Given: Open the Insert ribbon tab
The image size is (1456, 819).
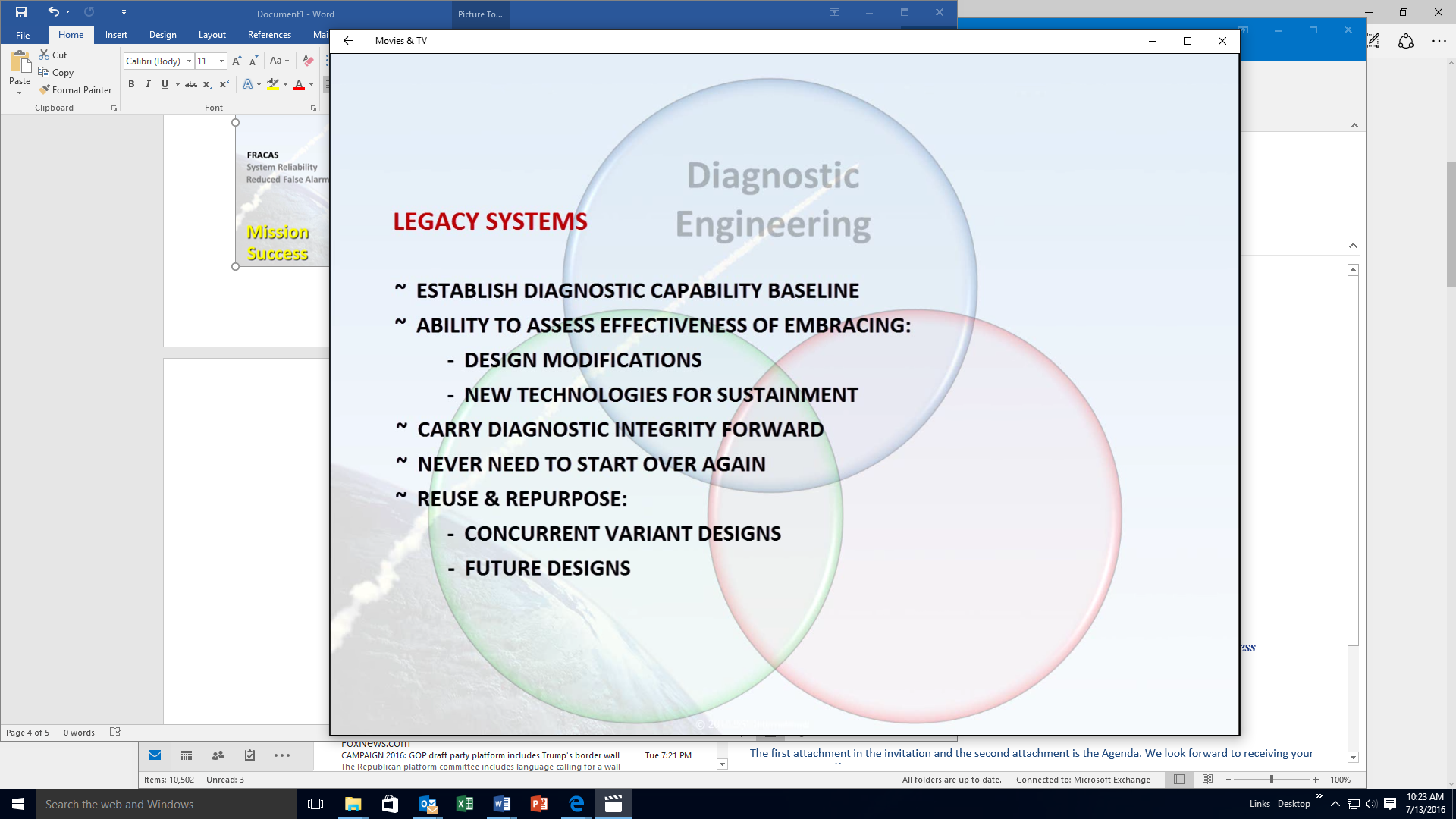Looking at the screenshot, I should (x=116, y=35).
